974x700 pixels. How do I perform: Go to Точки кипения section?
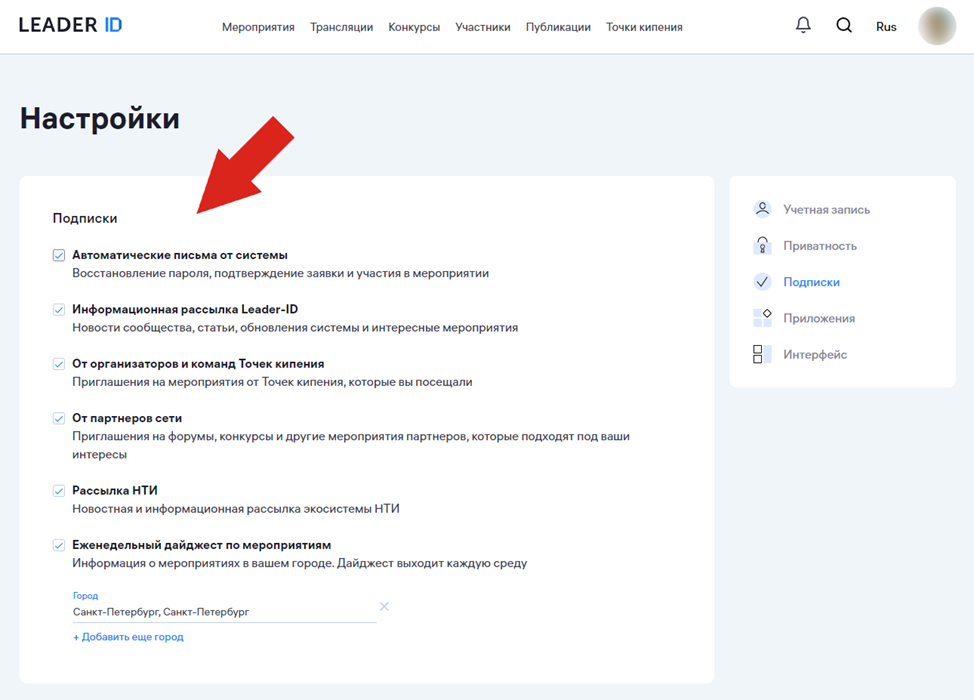[x=644, y=27]
